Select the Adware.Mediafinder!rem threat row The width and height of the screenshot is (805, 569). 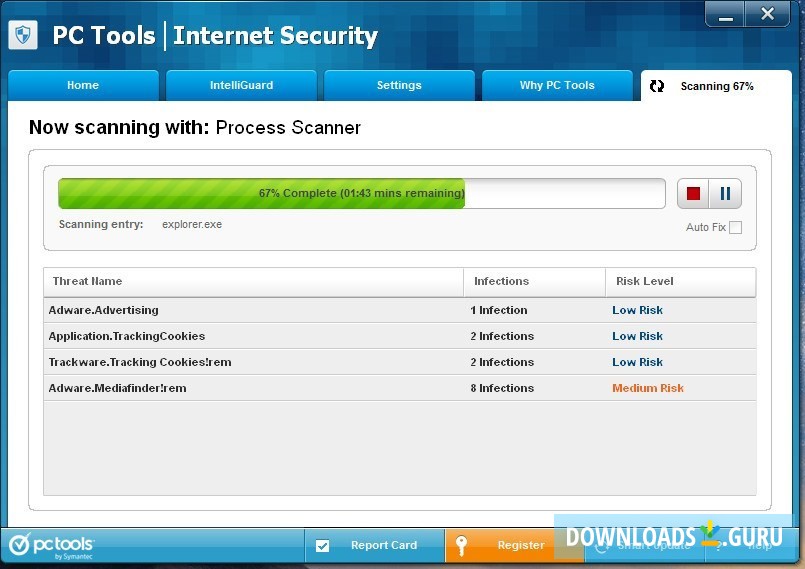[x=400, y=388]
